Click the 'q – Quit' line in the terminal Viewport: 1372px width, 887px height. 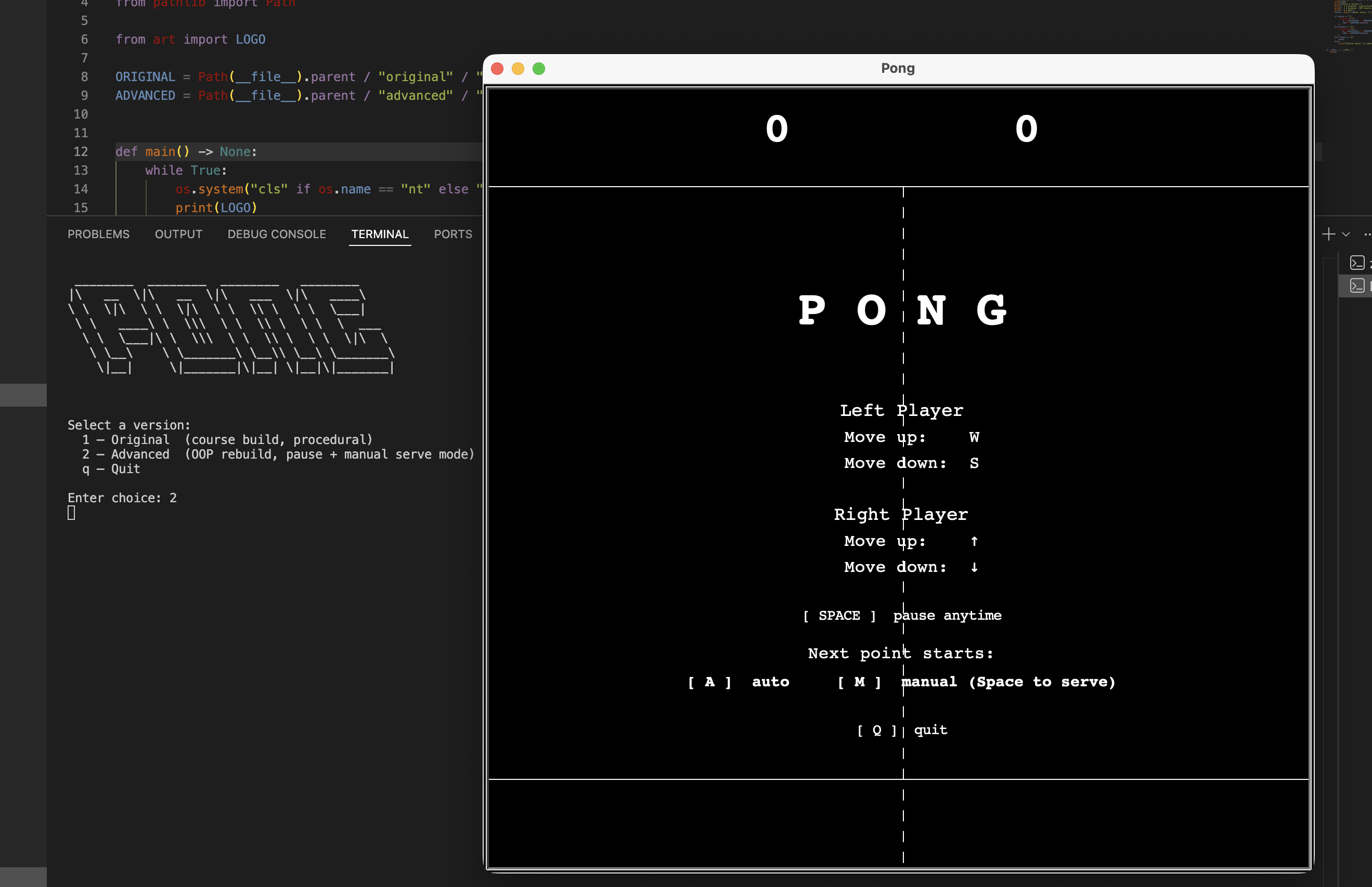click(111, 469)
